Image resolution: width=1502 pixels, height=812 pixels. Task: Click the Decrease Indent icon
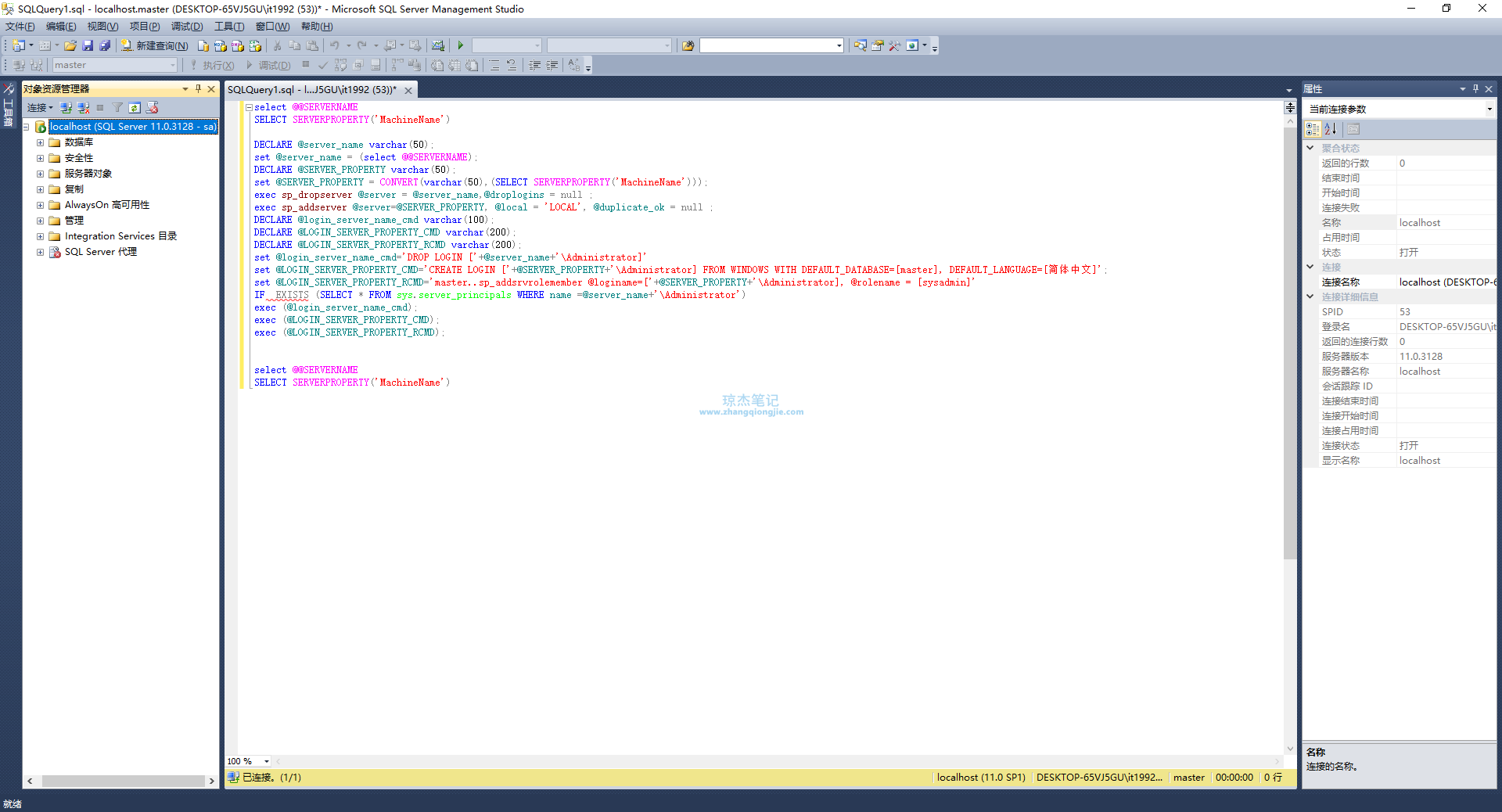[534, 66]
